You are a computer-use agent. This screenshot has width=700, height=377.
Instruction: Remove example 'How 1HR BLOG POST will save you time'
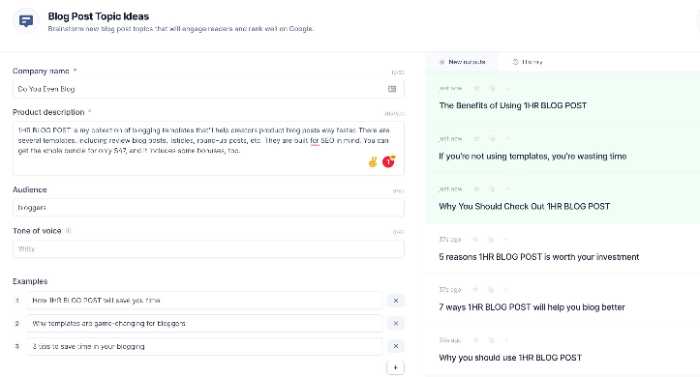[x=396, y=301]
